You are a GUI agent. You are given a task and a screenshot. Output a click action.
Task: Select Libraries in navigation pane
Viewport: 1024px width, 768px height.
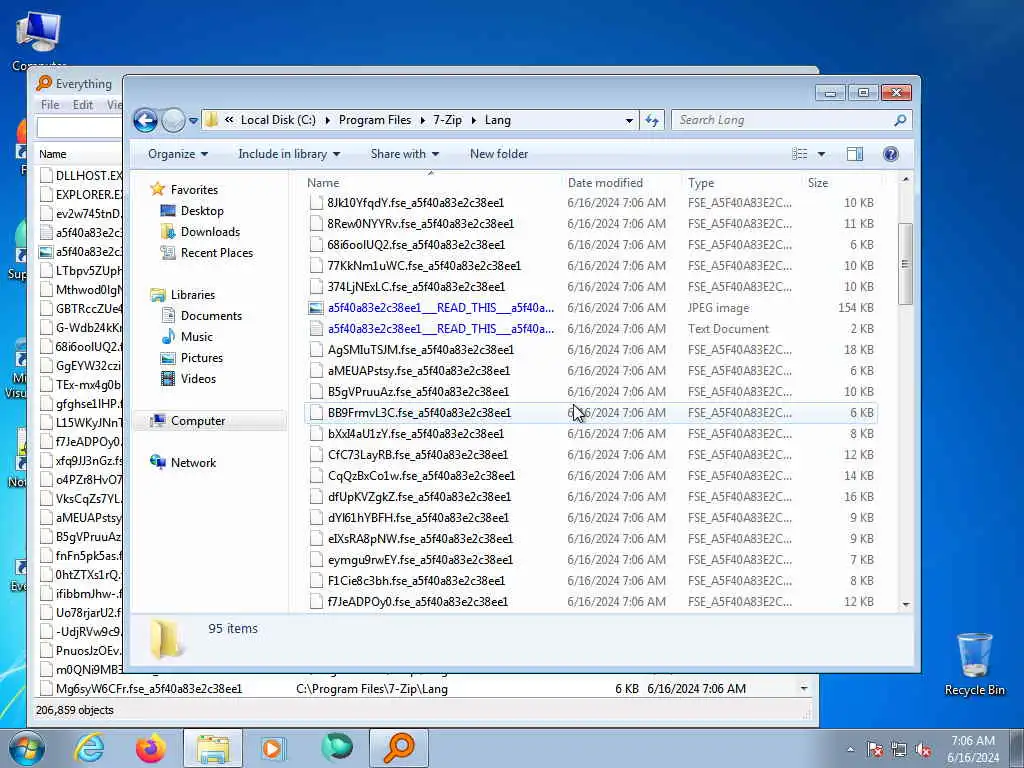pyautogui.click(x=193, y=295)
